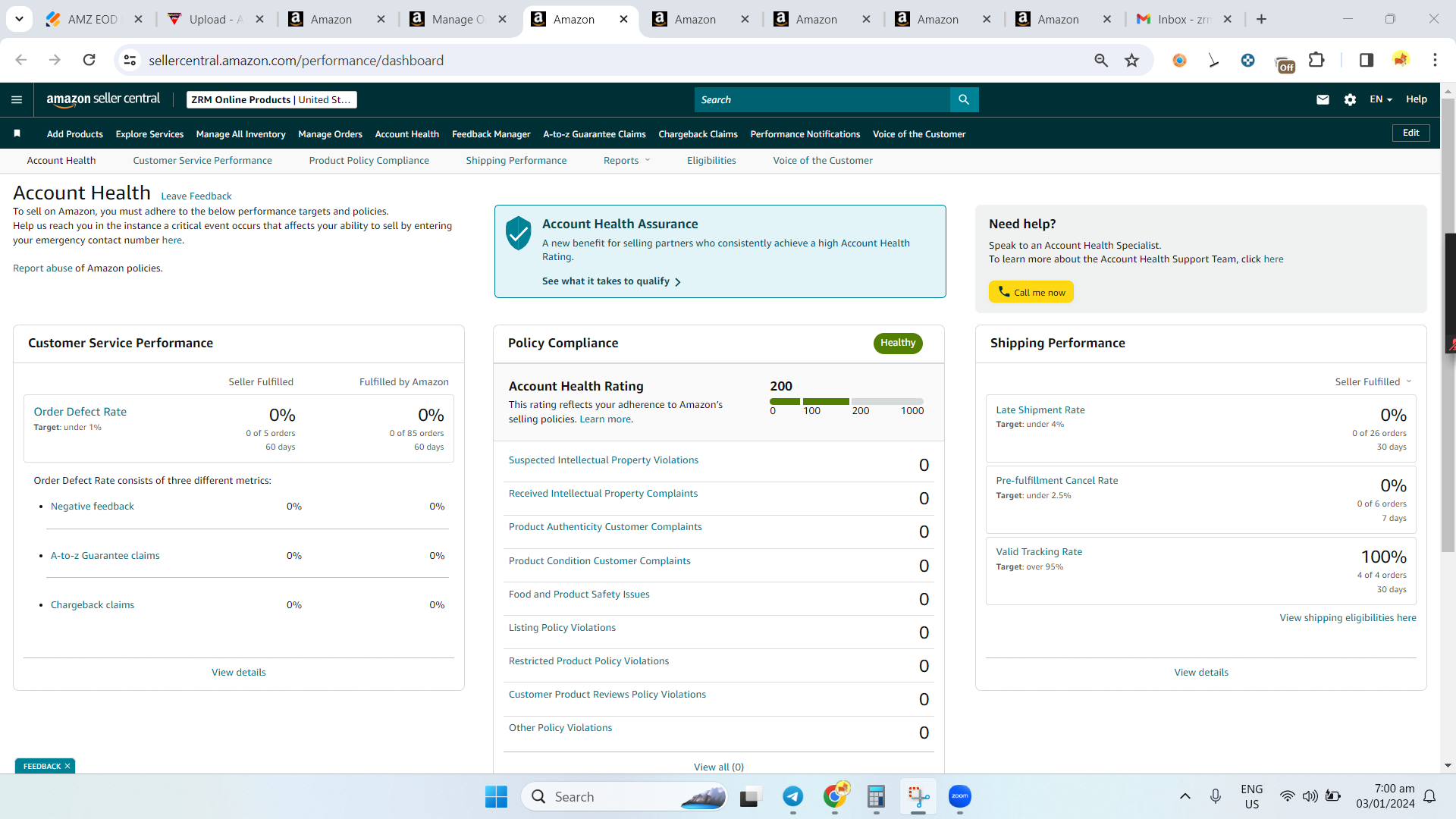The height and width of the screenshot is (819, 1456).
Task: Click the Seller Central search field
Action: (x=822, y=99)
